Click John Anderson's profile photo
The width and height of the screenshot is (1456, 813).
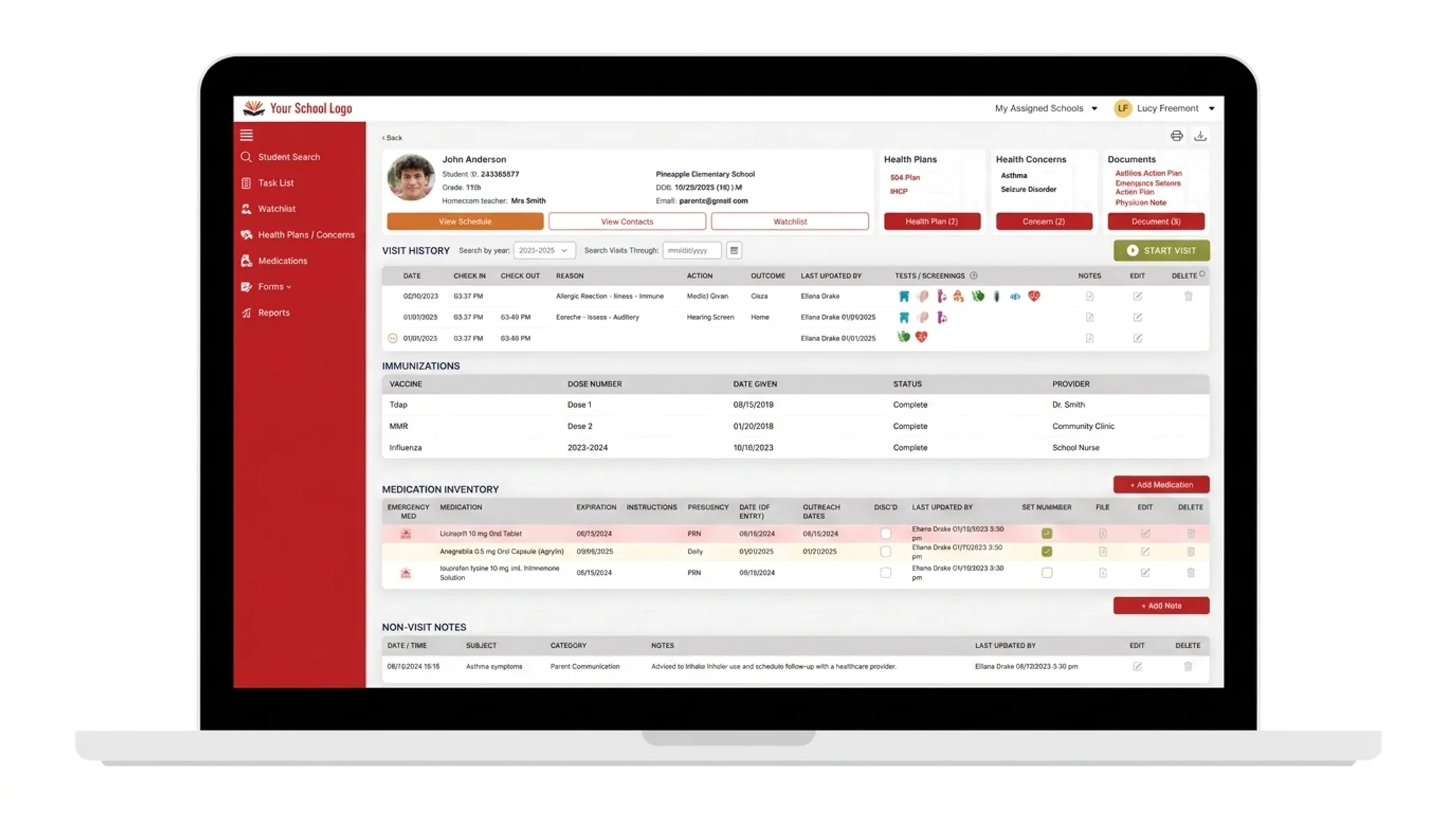(x=411, y=177)
